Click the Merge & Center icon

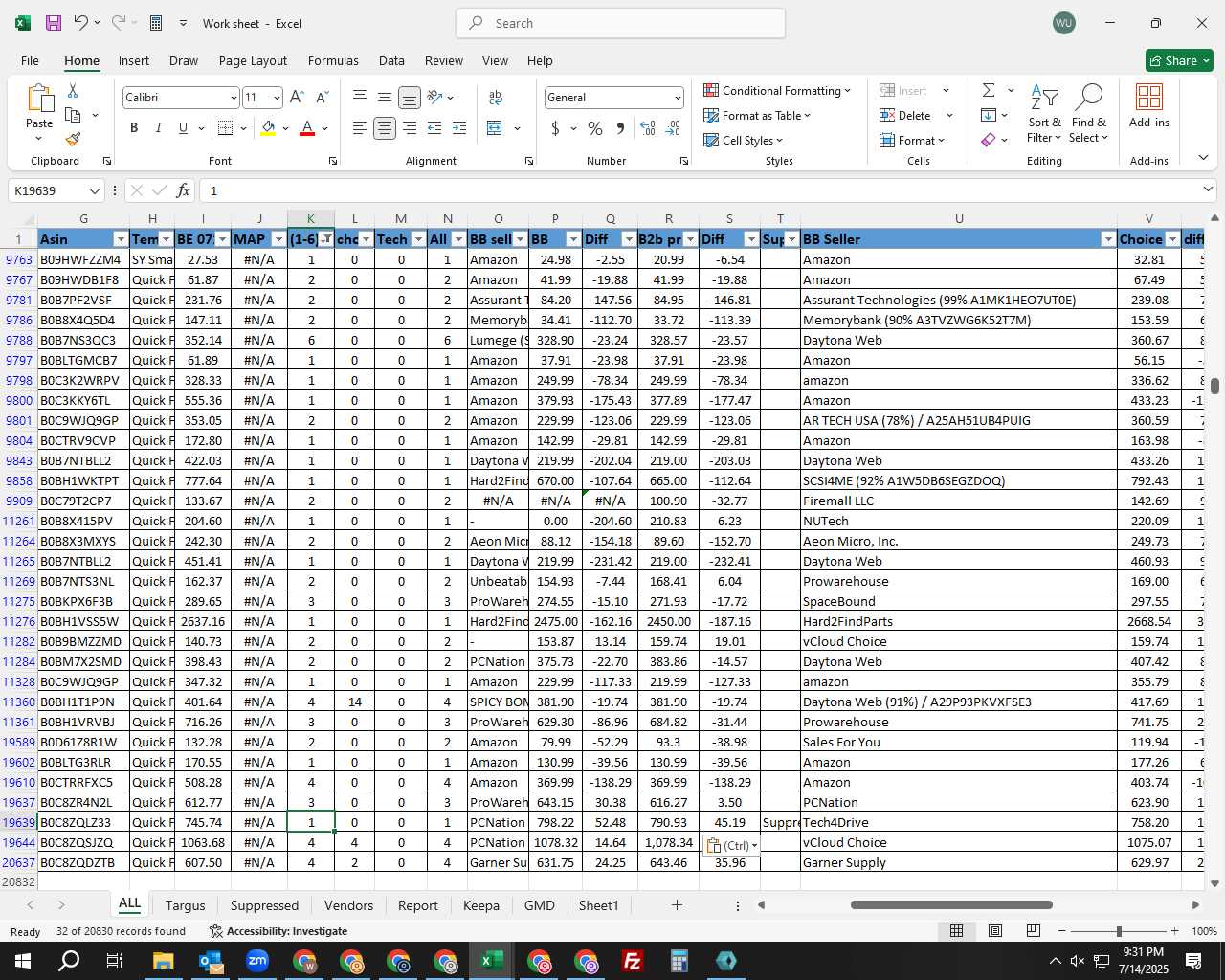[495, 127]
